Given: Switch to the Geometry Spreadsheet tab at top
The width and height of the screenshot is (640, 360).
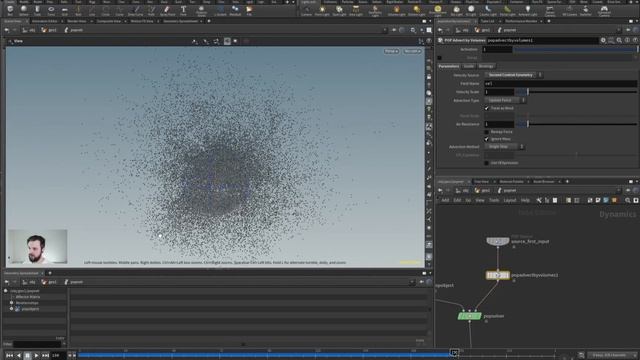Looking at the screenshot, I should point(180,21).
